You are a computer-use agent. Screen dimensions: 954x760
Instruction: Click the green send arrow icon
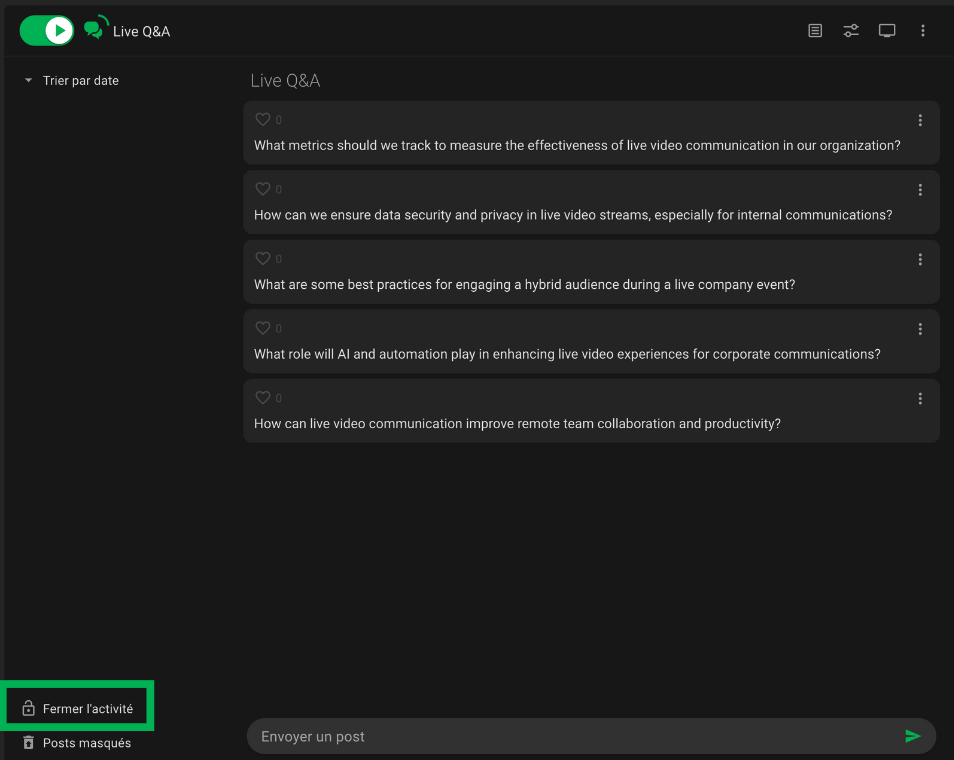[912, 737]
